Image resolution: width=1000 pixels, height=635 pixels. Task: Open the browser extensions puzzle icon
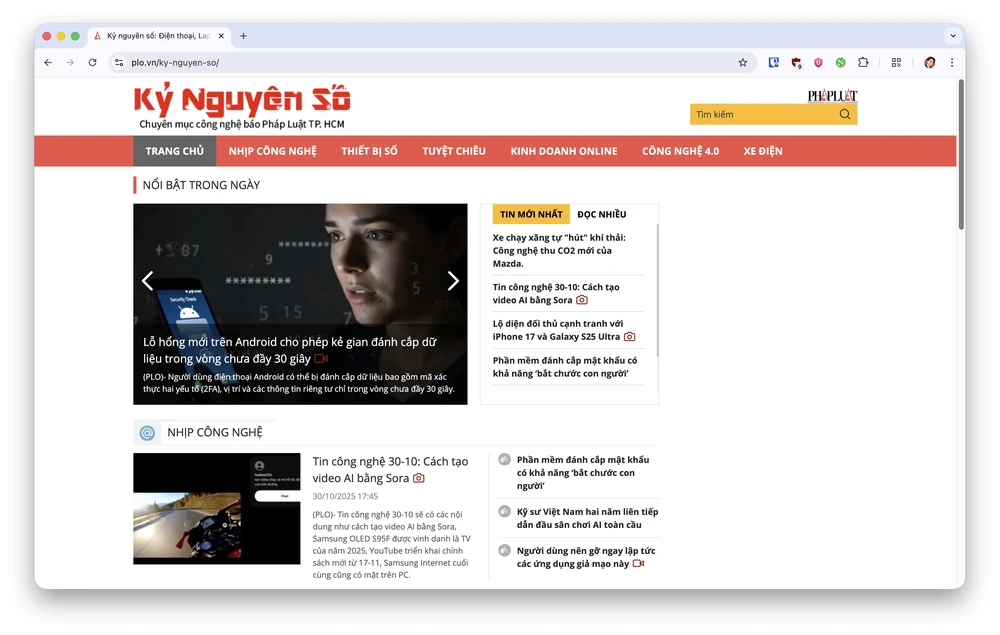pyautogui.click(x=863, y=62)
